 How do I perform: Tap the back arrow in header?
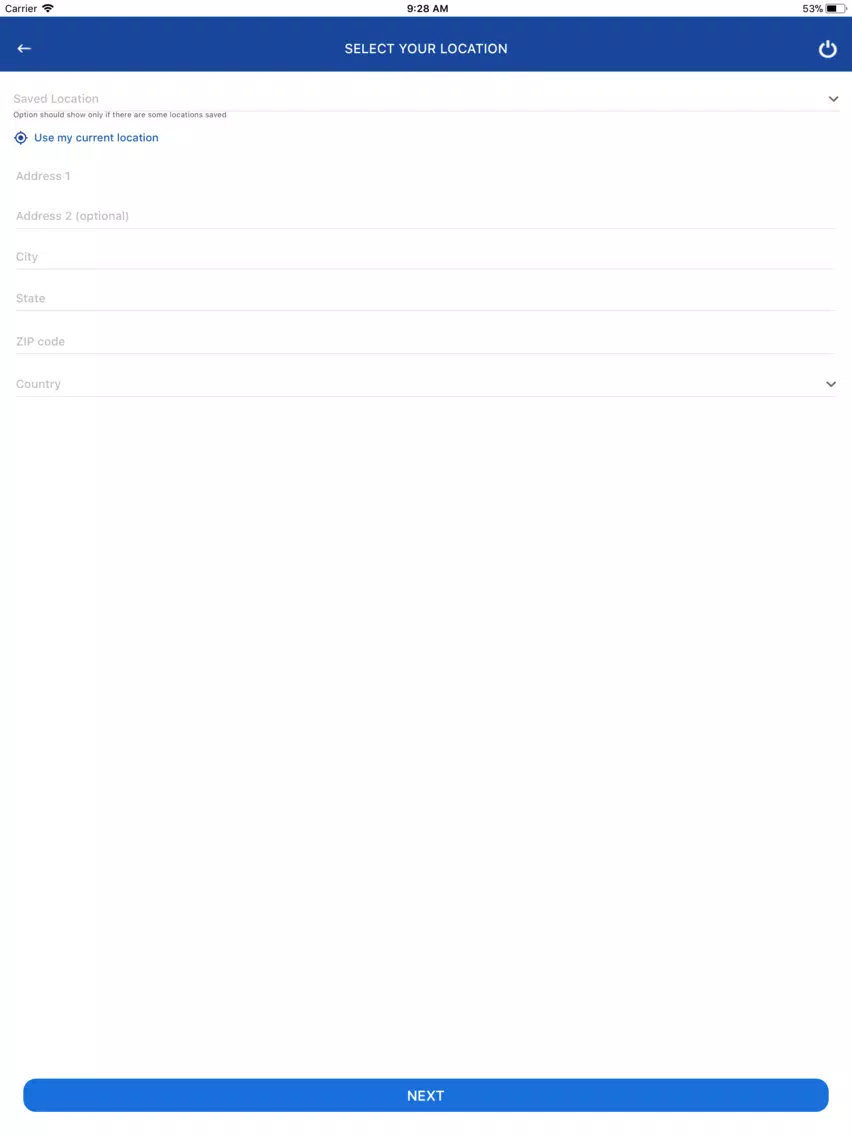(x=24, y=49)
